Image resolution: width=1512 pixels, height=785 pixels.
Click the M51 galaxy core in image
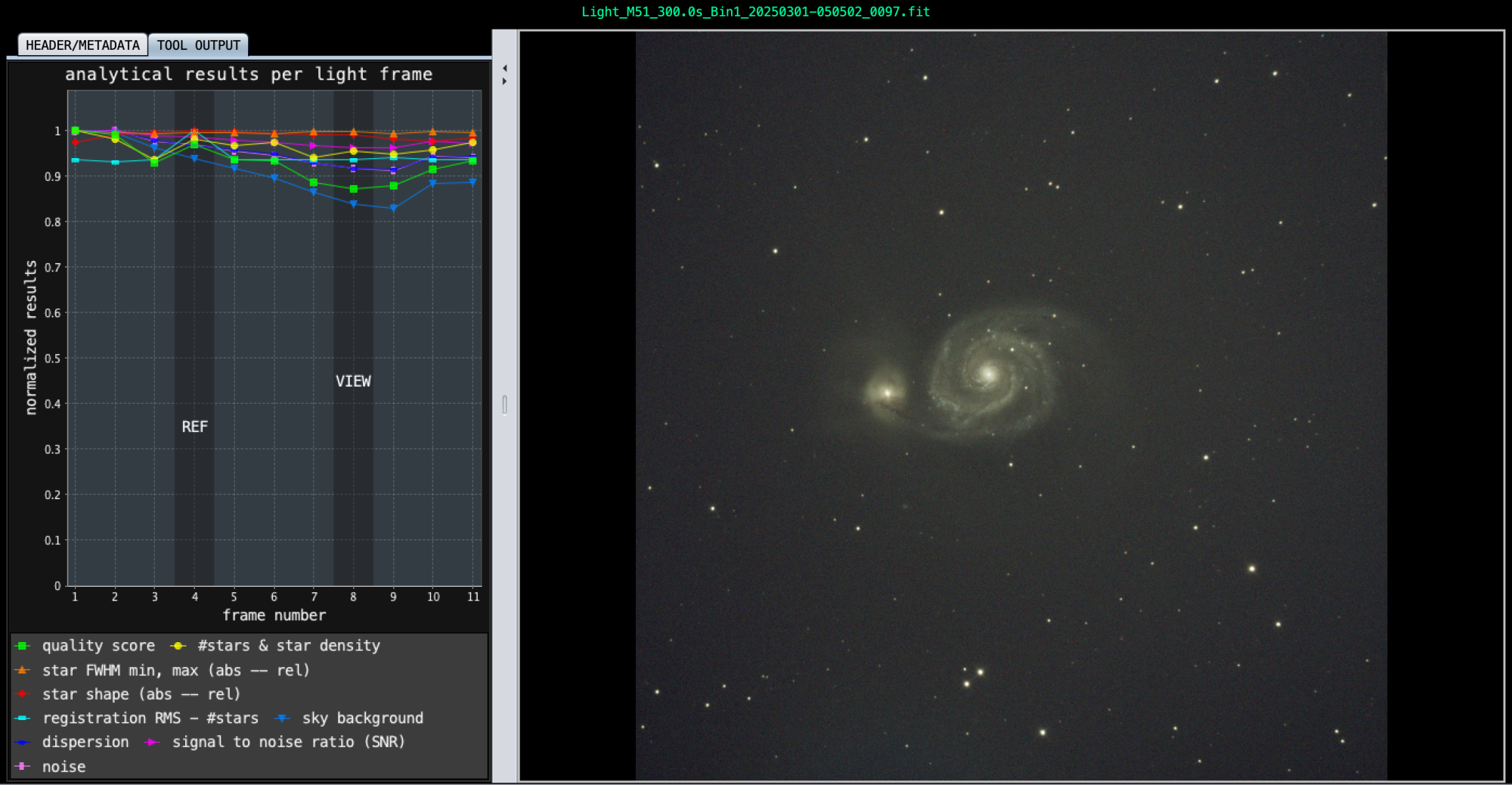click(x=988, y=373)
